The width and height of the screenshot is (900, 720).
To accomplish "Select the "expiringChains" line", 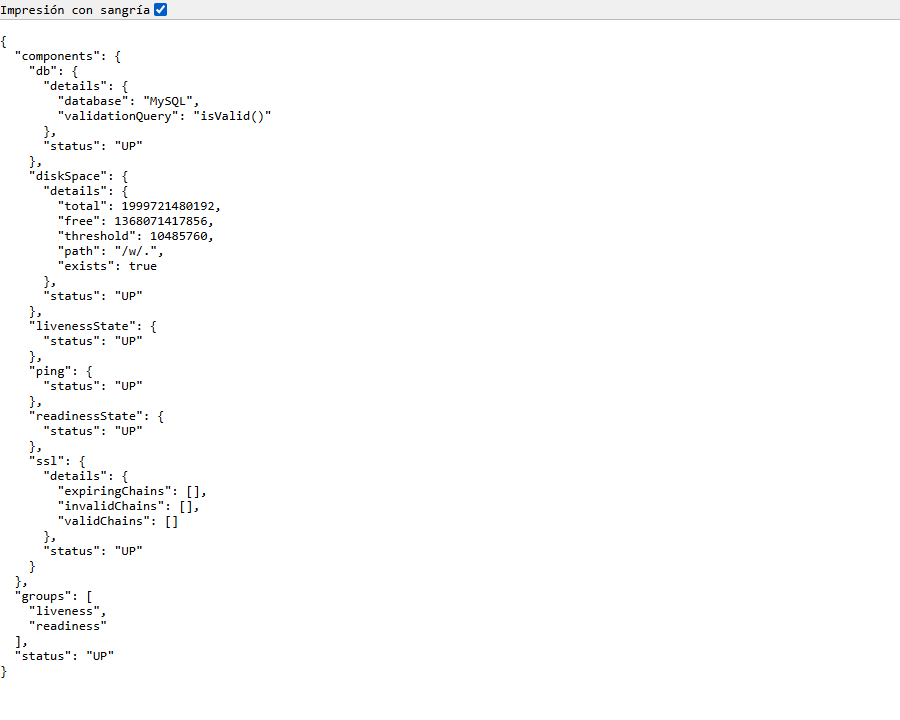I will pos(132,491).
